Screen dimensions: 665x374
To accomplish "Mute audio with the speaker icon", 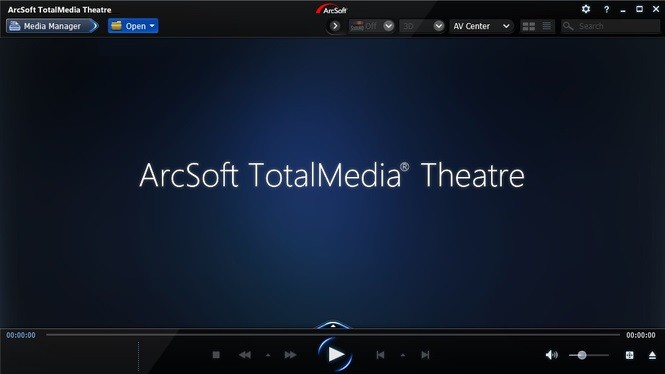I will pyautogui.click(x=551, y=355).
